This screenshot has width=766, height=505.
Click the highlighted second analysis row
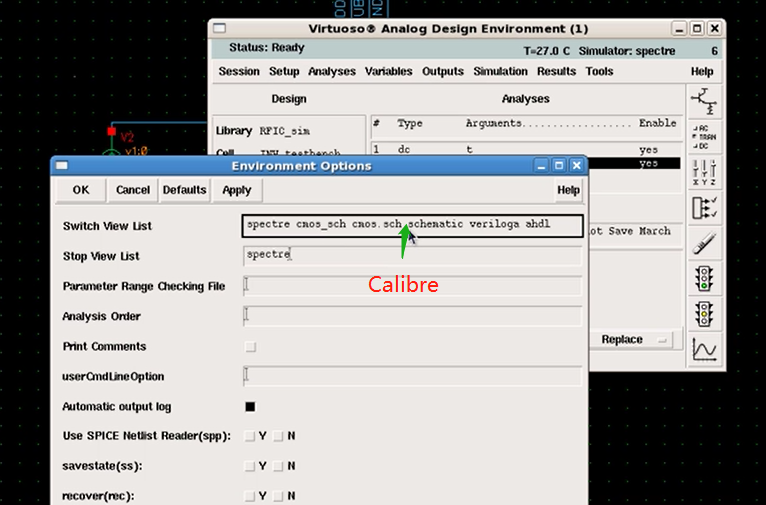point(634,163)
